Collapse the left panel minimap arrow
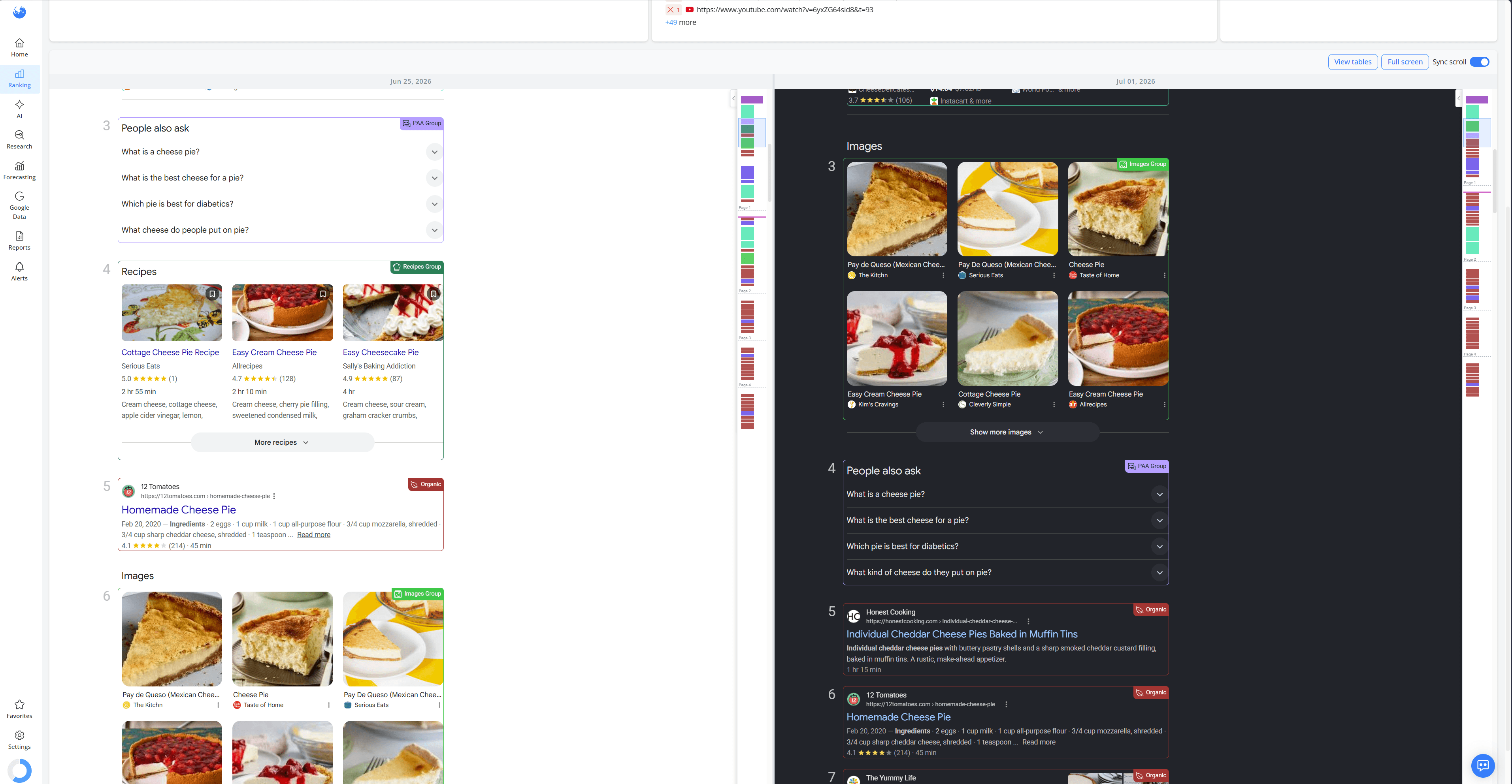 (x=734, y=98)
